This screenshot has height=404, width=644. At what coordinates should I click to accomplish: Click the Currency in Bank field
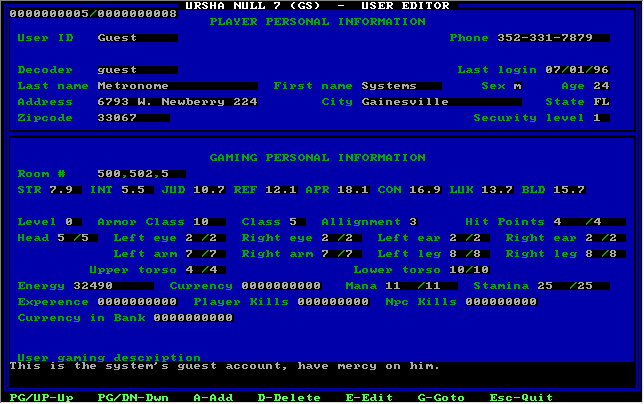point(193,318)
